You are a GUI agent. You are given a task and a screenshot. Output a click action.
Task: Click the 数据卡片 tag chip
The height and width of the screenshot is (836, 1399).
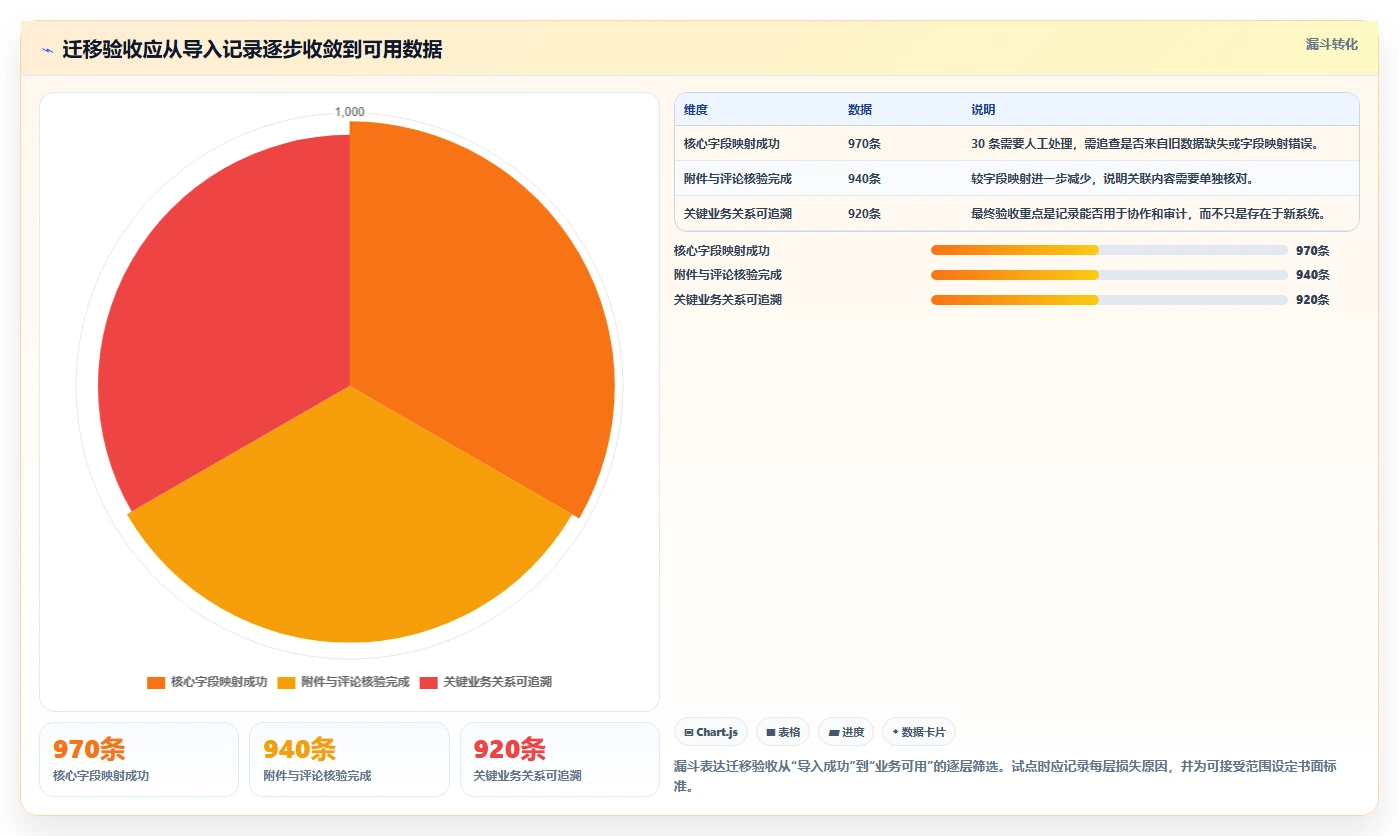(918, 732)
